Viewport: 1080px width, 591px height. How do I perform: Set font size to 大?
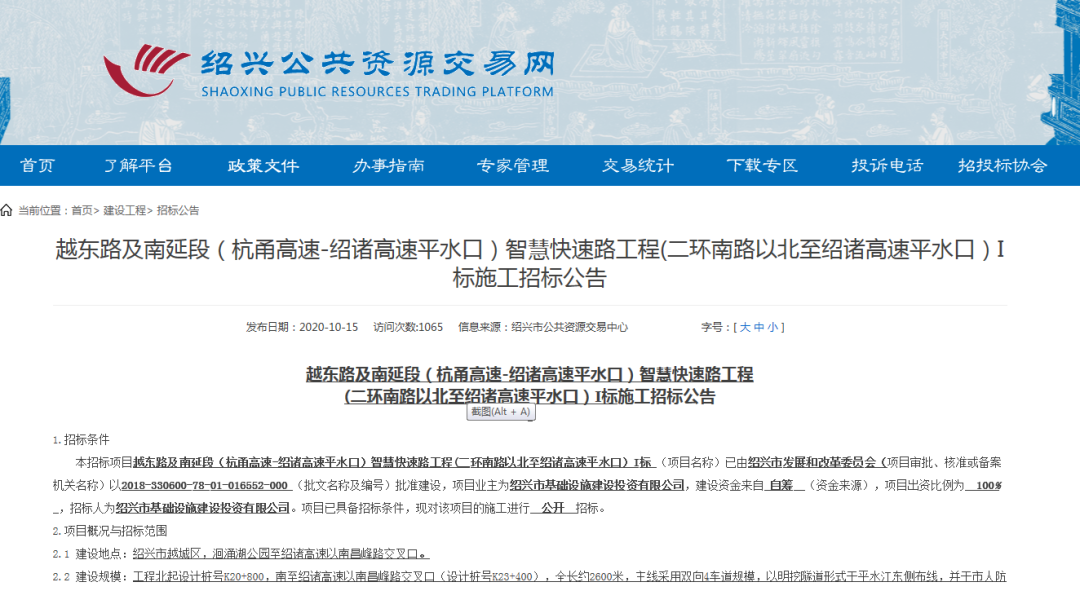coord(745,327)
